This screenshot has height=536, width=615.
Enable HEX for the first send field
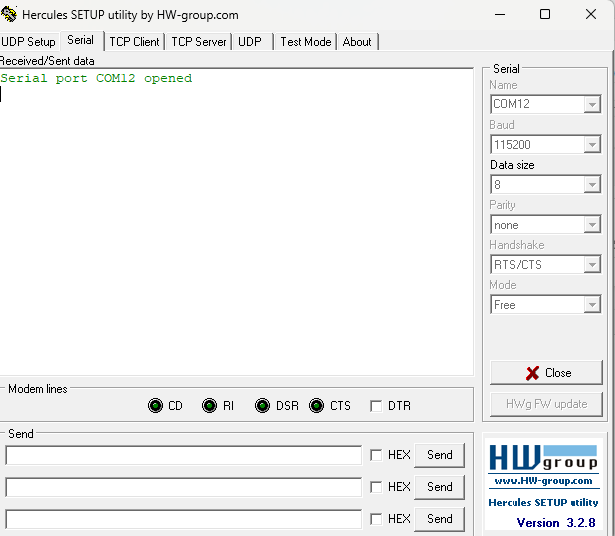[376, 455]
